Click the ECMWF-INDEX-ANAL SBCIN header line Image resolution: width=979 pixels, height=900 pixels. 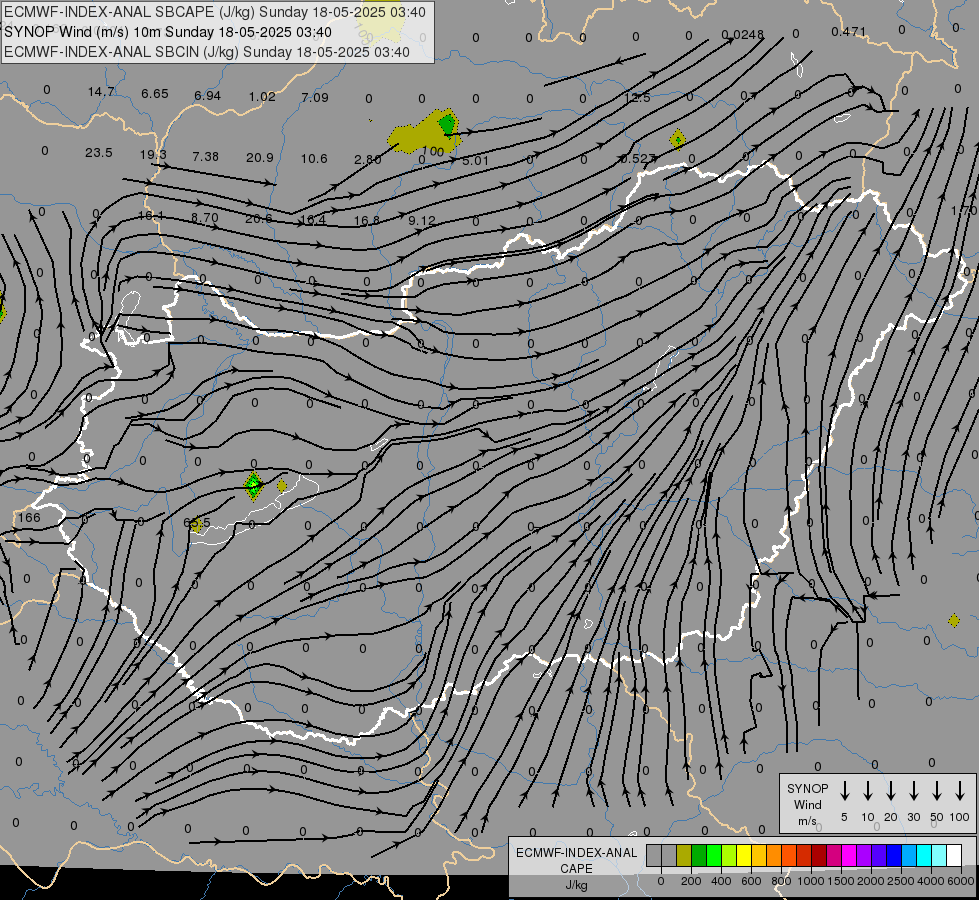tap(207, 52)
